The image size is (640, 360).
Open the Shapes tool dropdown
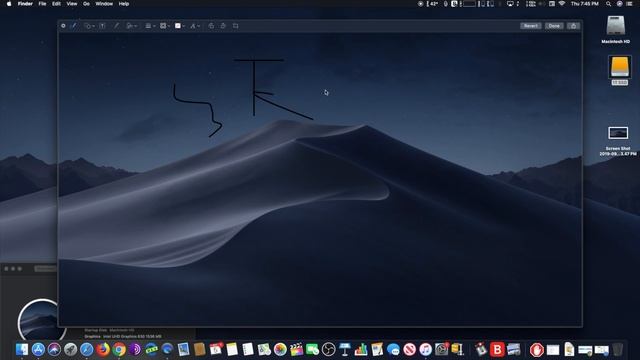[x=89, y=26]
